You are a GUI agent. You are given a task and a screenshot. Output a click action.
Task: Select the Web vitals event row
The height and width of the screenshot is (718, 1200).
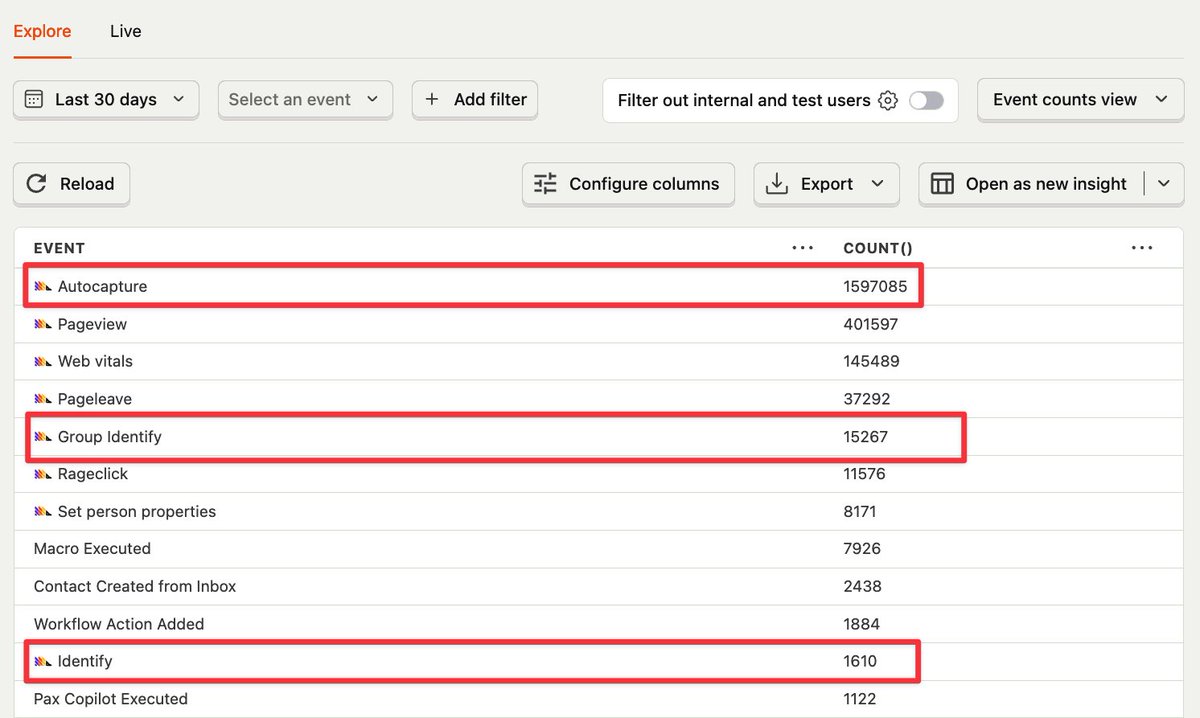(x=600, y=361)
